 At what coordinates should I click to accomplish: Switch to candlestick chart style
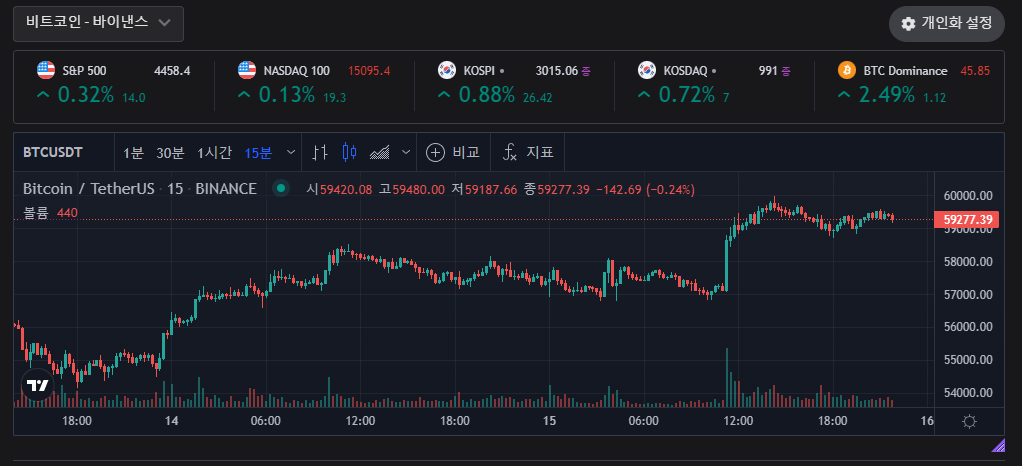click(349, 153)
